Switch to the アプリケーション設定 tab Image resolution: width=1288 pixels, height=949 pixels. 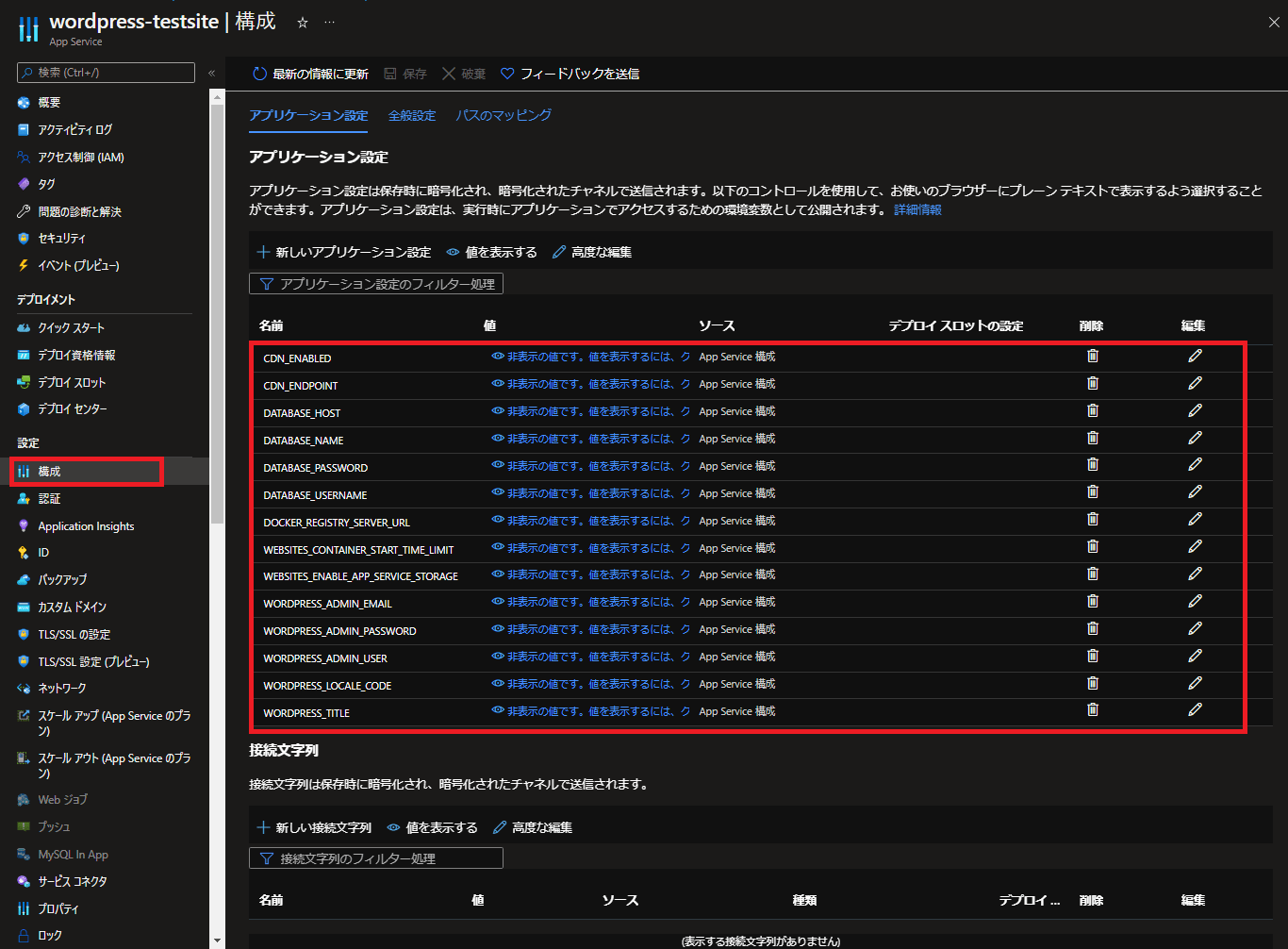[x=308, y=115]
